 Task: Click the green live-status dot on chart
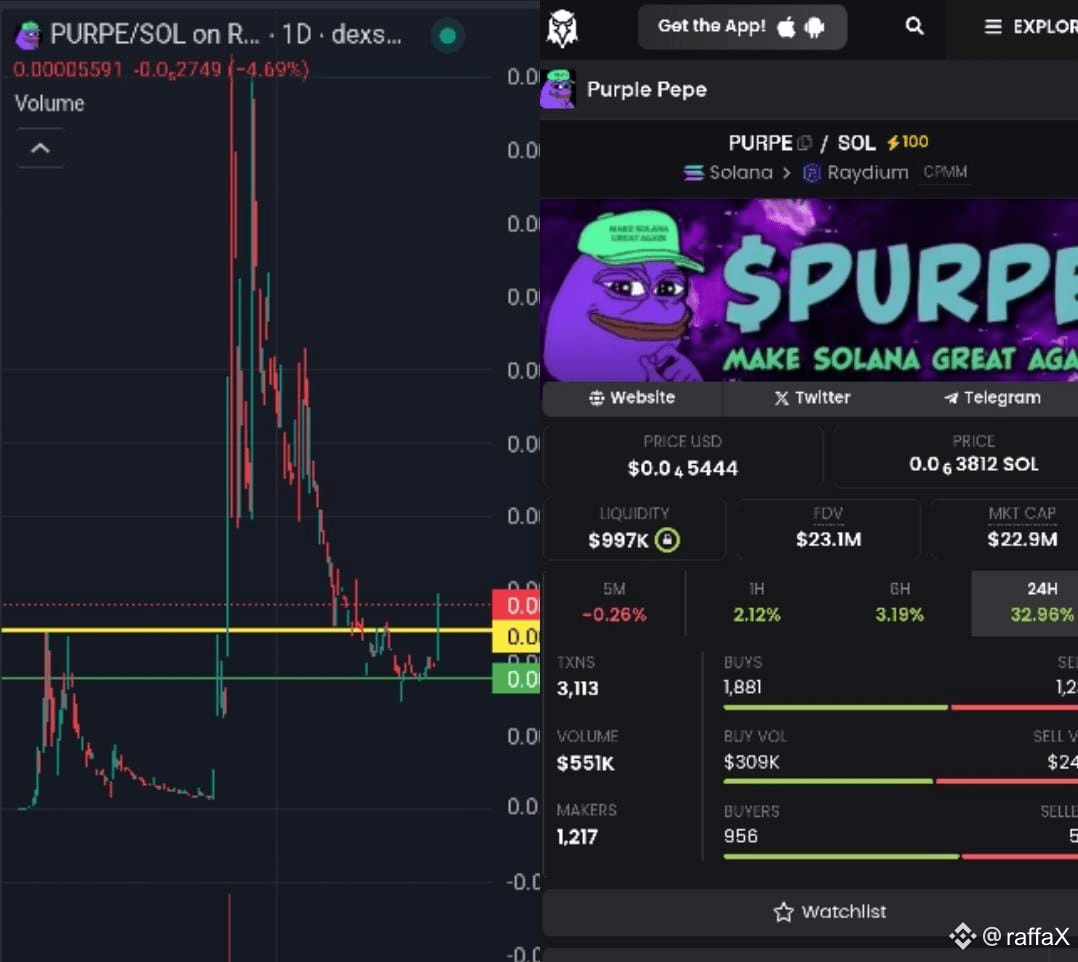pyautogui.click(x=448, y=36)
